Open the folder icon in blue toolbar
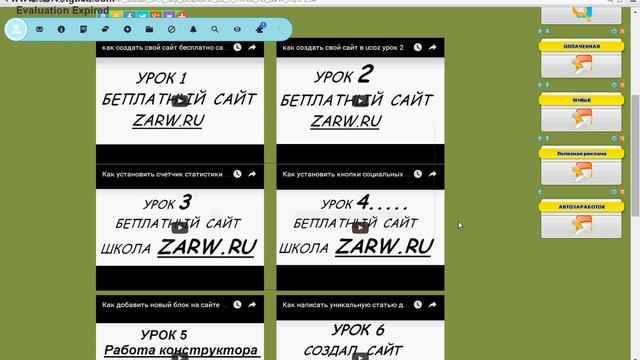The width and height of the screenshot is (640, 360). (x=149, y=29)
